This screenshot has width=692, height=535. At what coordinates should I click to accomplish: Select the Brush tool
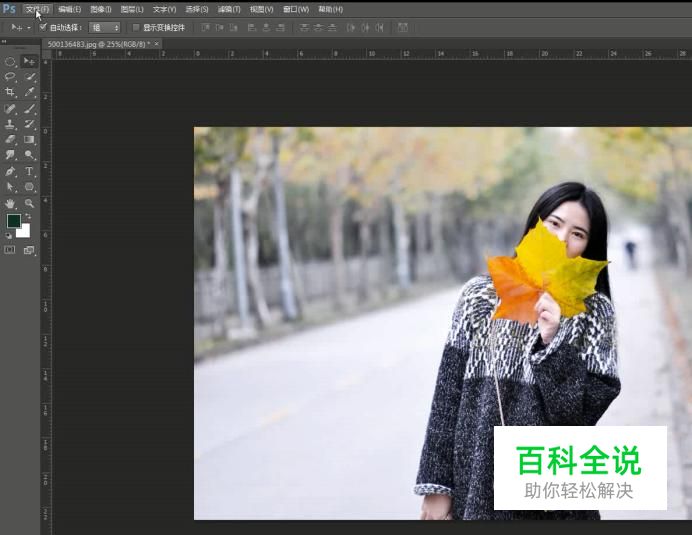pos(29,108)
